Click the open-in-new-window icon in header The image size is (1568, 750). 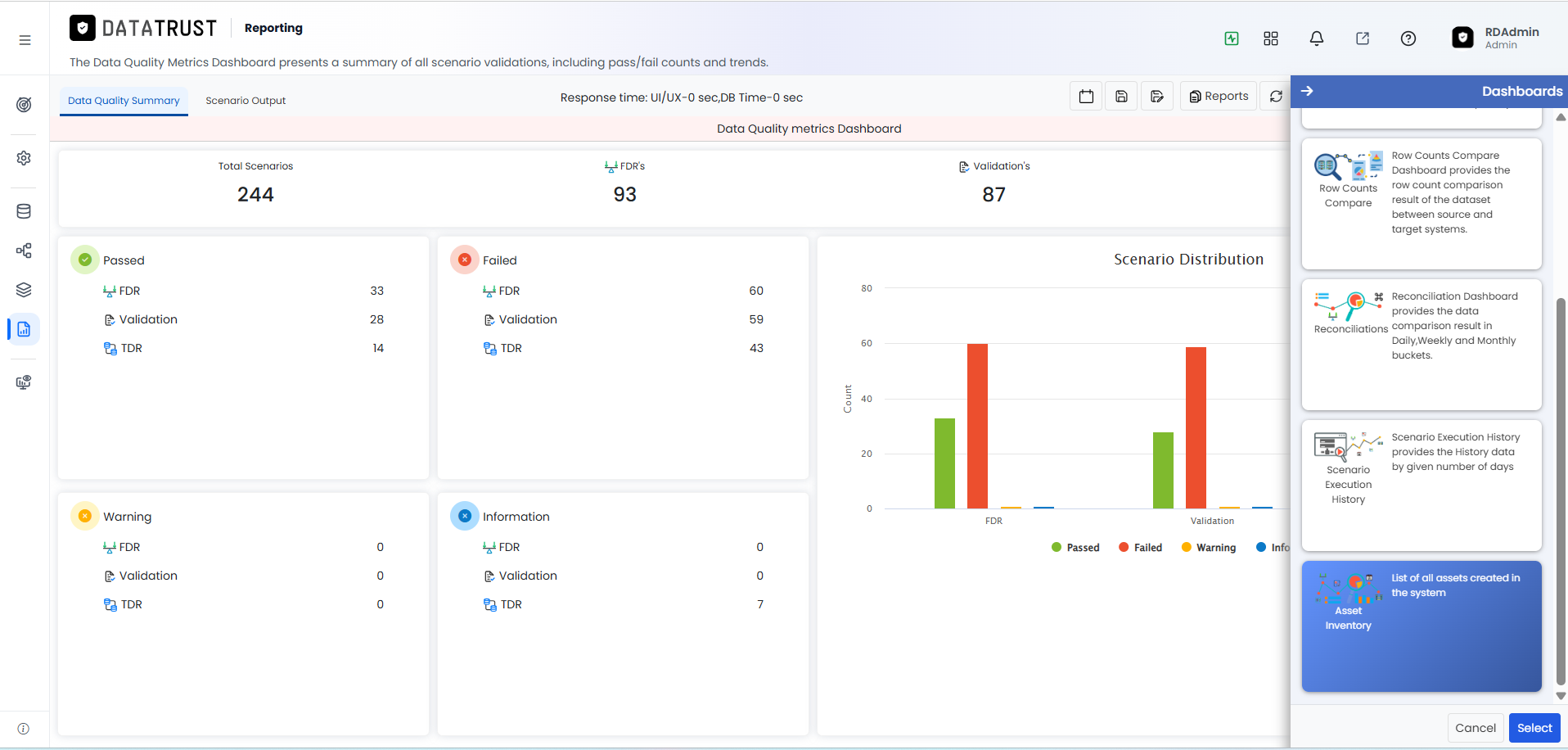click(x=1362, y=38)
